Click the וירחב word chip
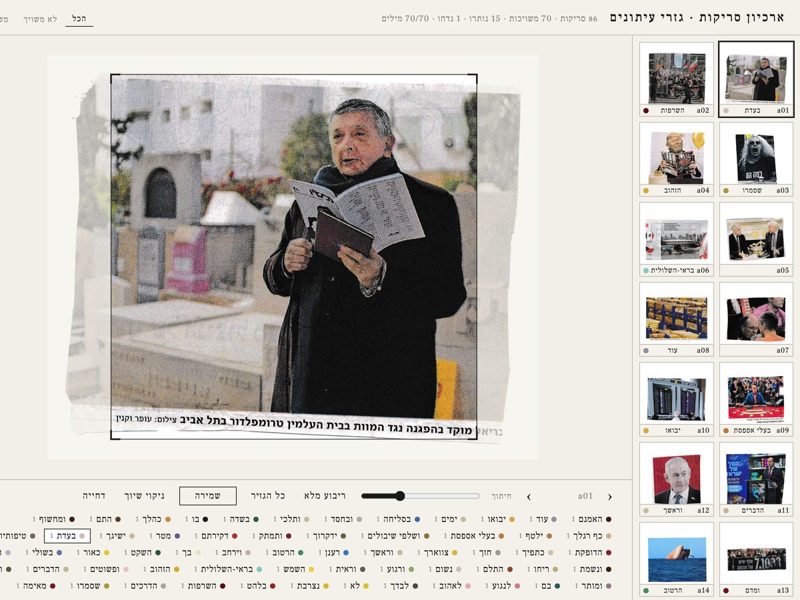Viewport: 800px width, 600px height. [x=234, y=553]
